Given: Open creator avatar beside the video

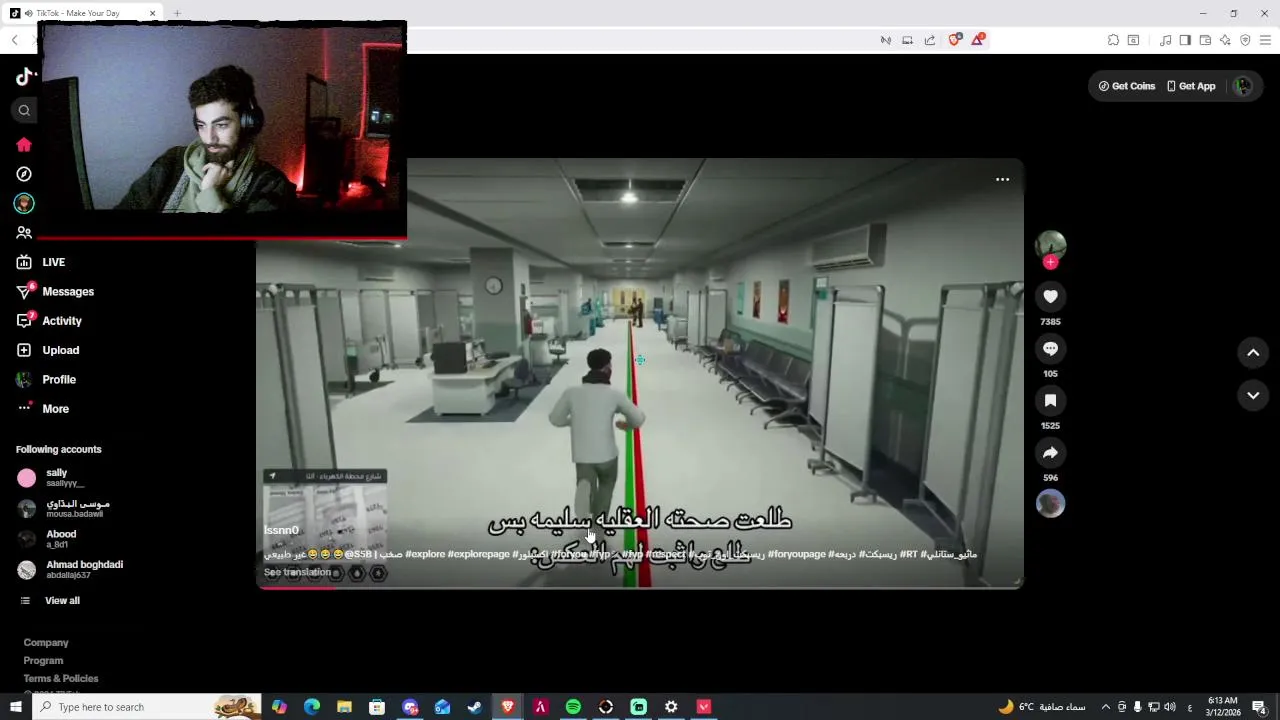Looking at the screenshot, I should 1050,245.
